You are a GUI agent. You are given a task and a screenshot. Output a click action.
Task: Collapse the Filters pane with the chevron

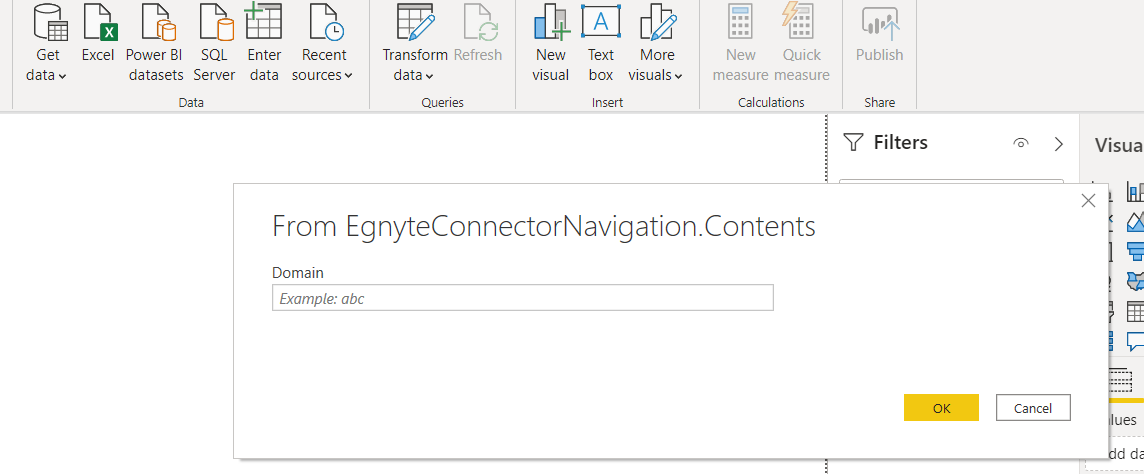(1059, 144)
